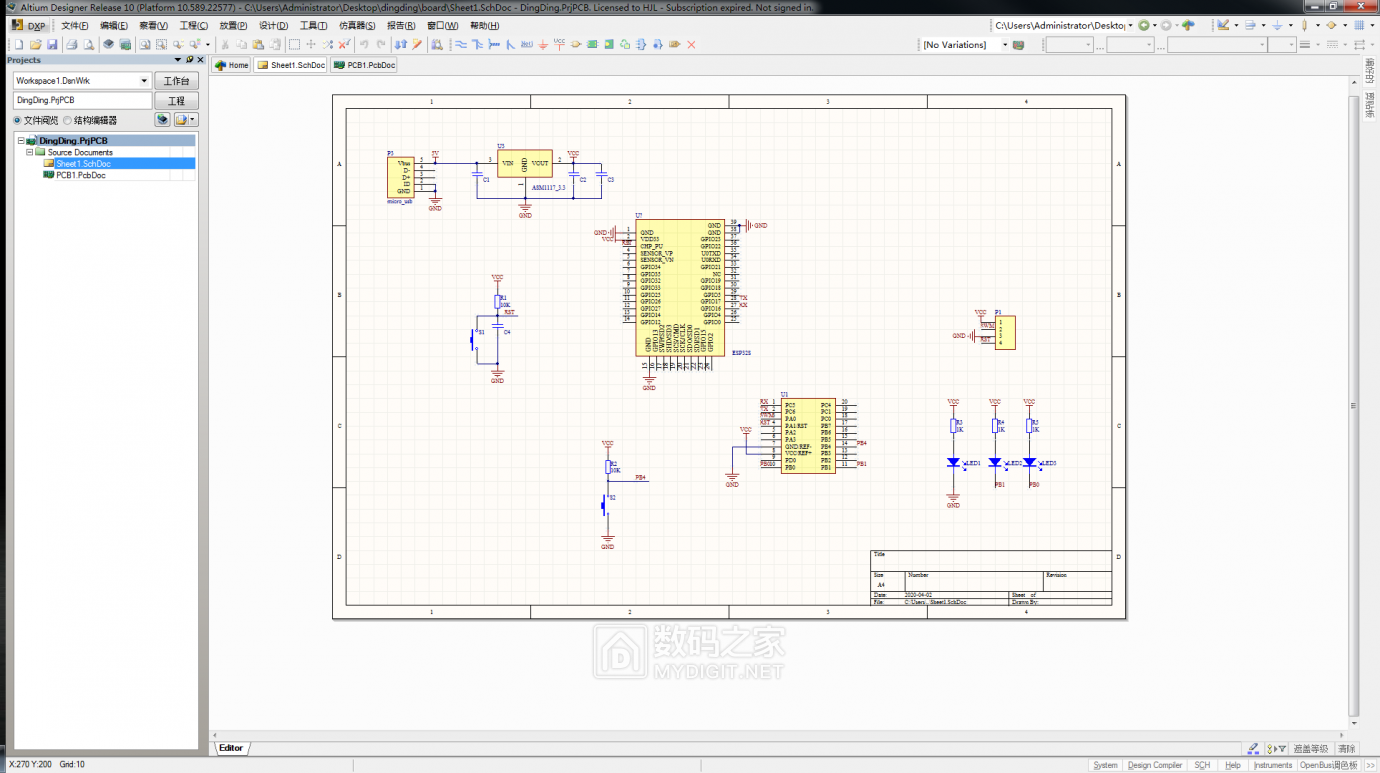Open dropdown arrow next to the grids icon
Viewport: 1380px width, 773px height.
click(1372, 25)
